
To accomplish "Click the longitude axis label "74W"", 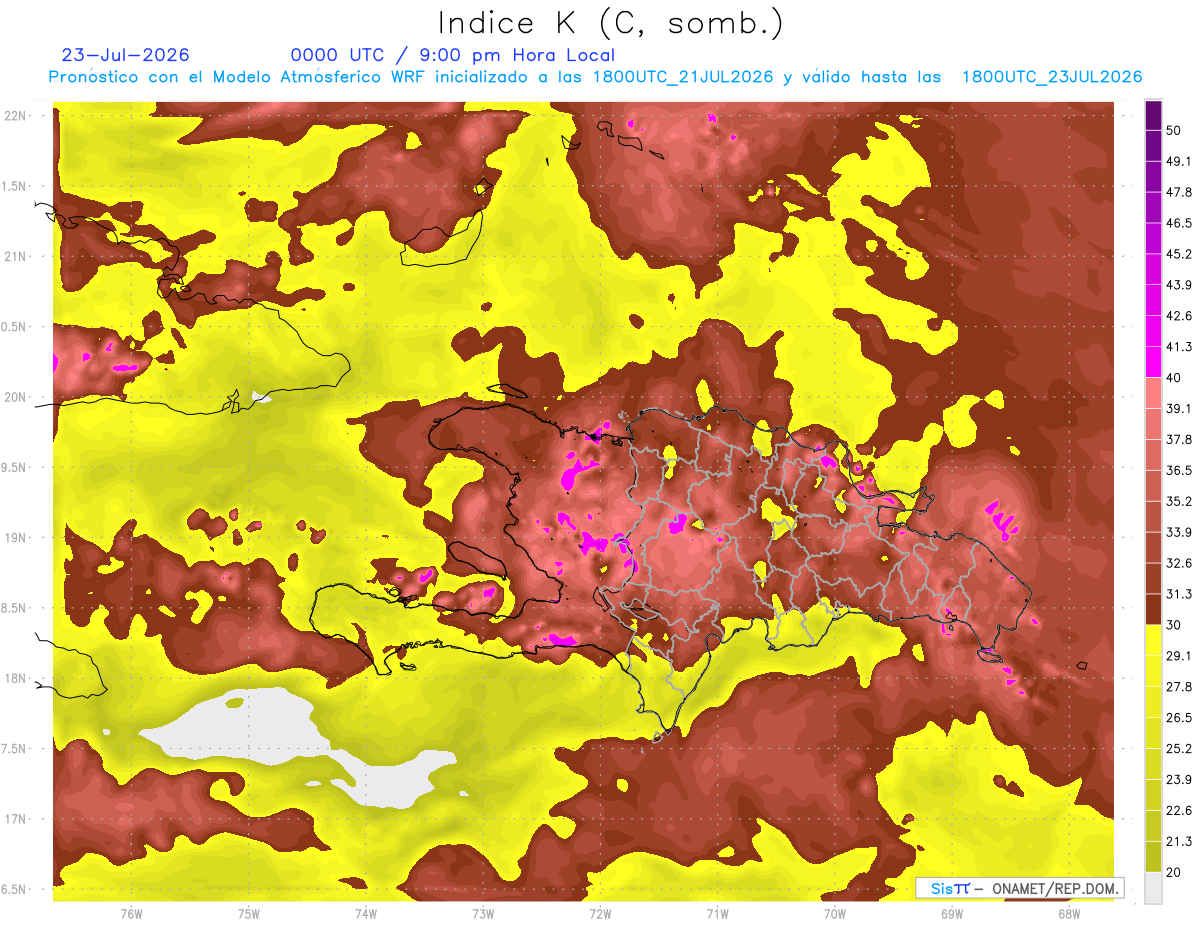I will (x=366, y=913).
